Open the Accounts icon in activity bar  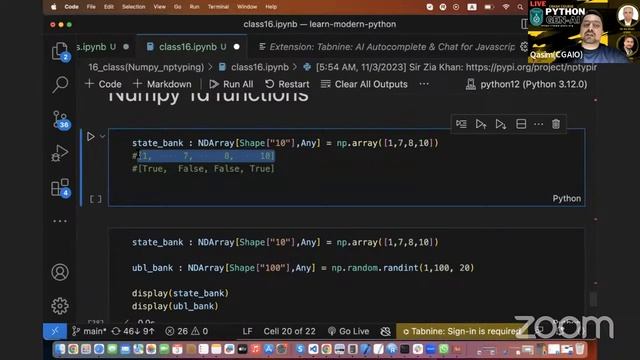tap(60, 272)
